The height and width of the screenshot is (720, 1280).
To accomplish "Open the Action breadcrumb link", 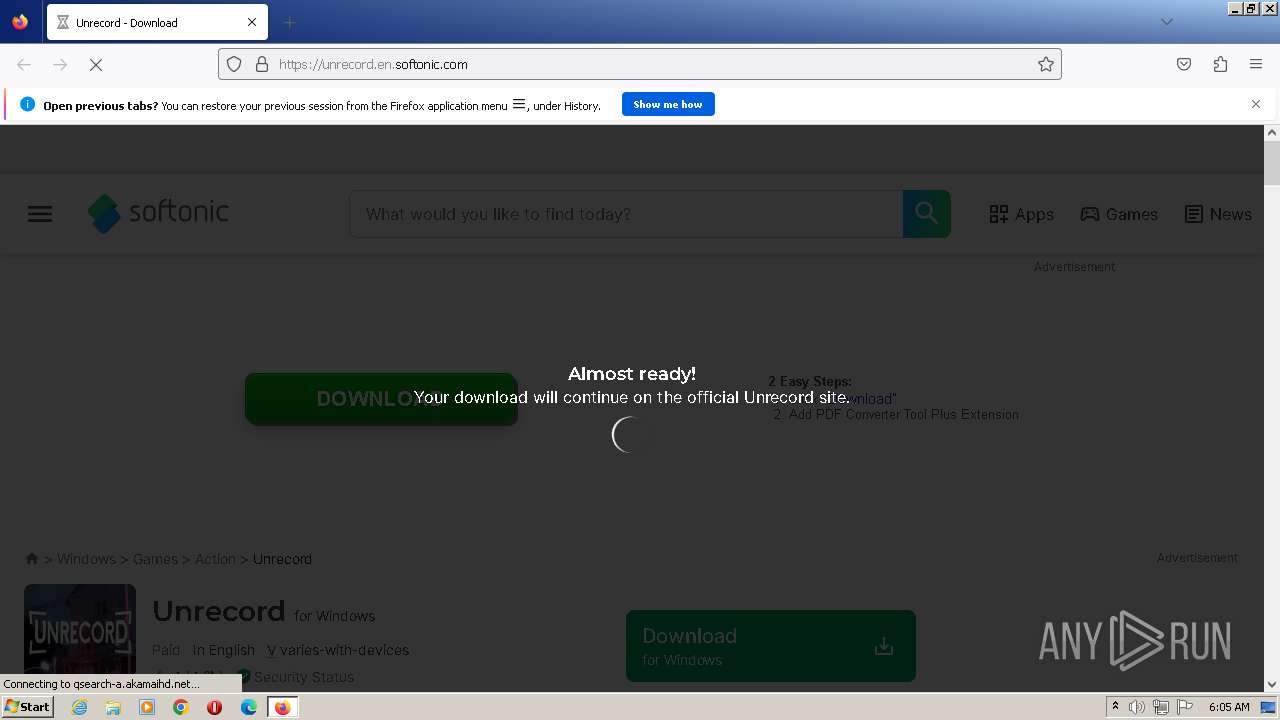I will click(215, 559).
